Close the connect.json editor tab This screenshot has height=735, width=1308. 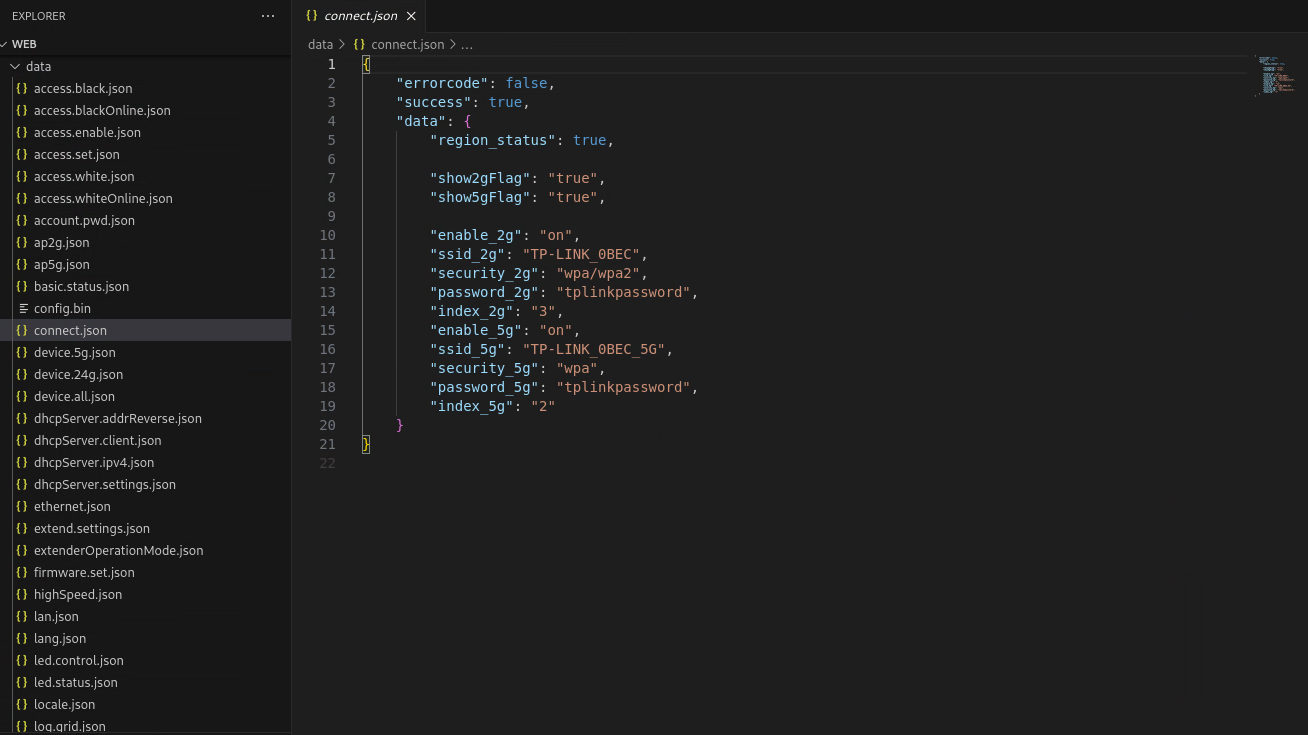click(x=411, y=16)
